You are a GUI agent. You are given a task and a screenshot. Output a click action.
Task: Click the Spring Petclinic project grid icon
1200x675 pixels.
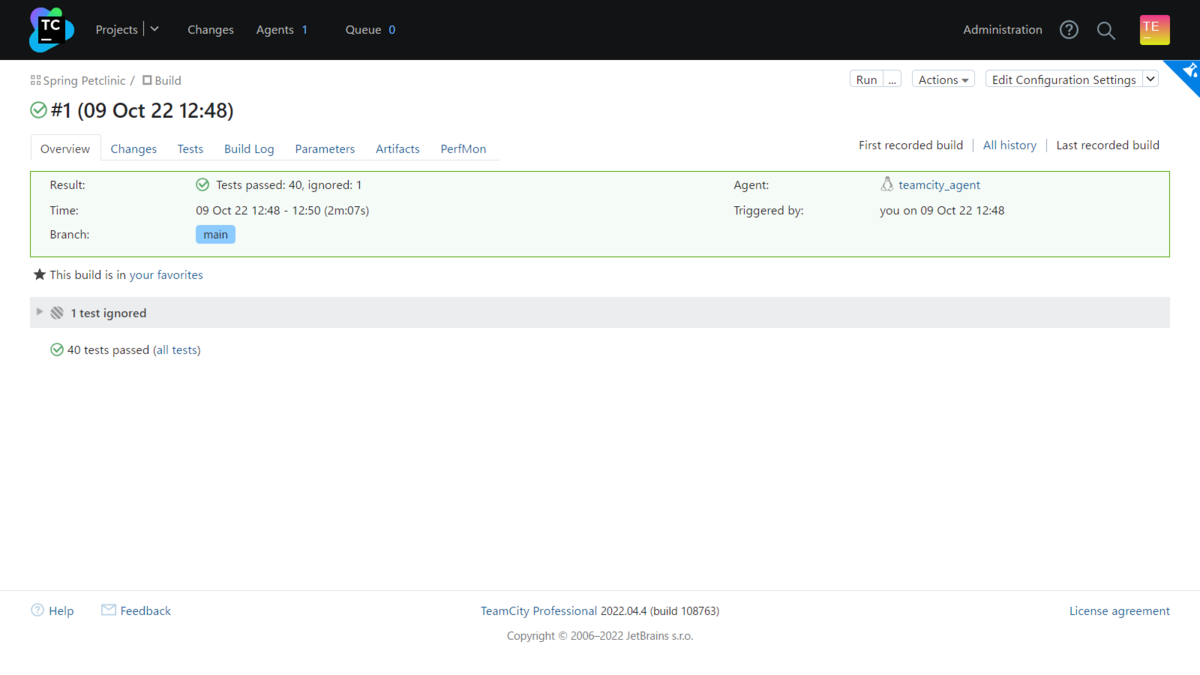pos(36,80)
